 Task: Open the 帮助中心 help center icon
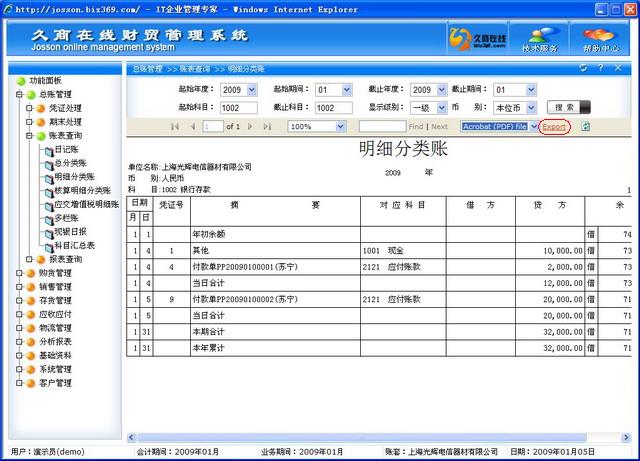pyautogui.click(x=600, y=39)
